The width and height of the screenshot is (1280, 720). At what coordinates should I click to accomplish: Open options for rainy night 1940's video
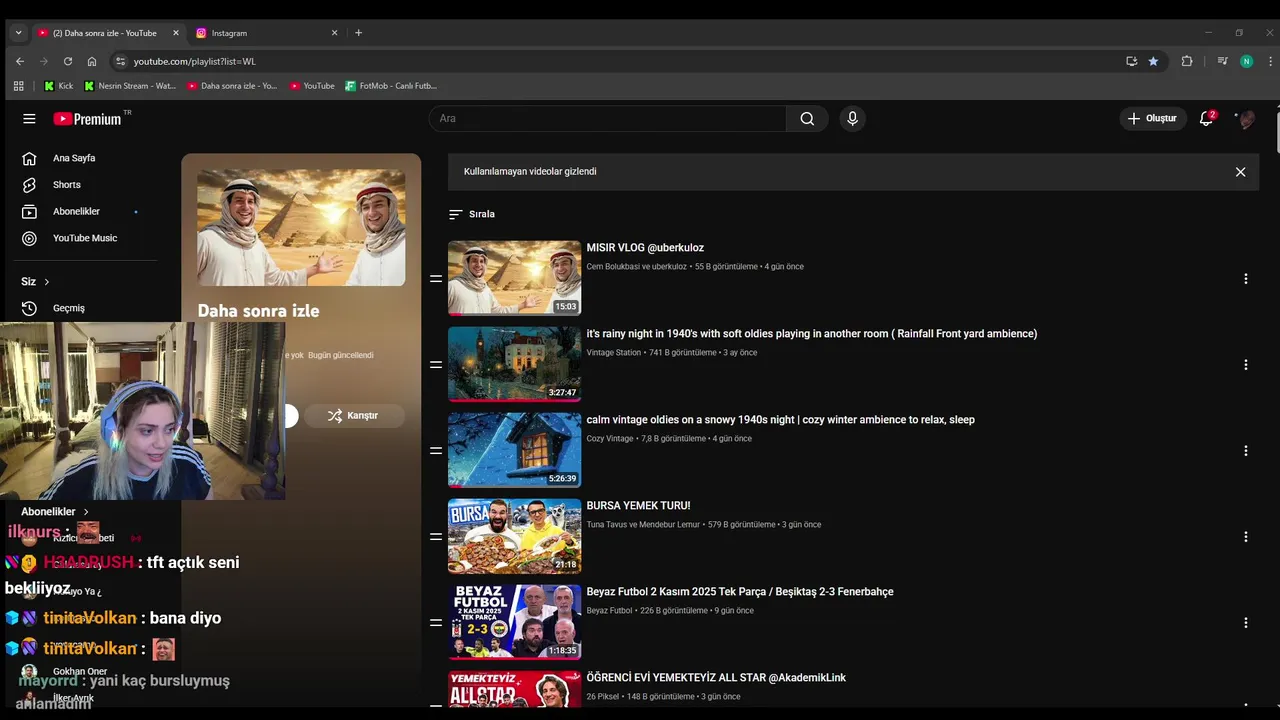[x=1245, y=365]
